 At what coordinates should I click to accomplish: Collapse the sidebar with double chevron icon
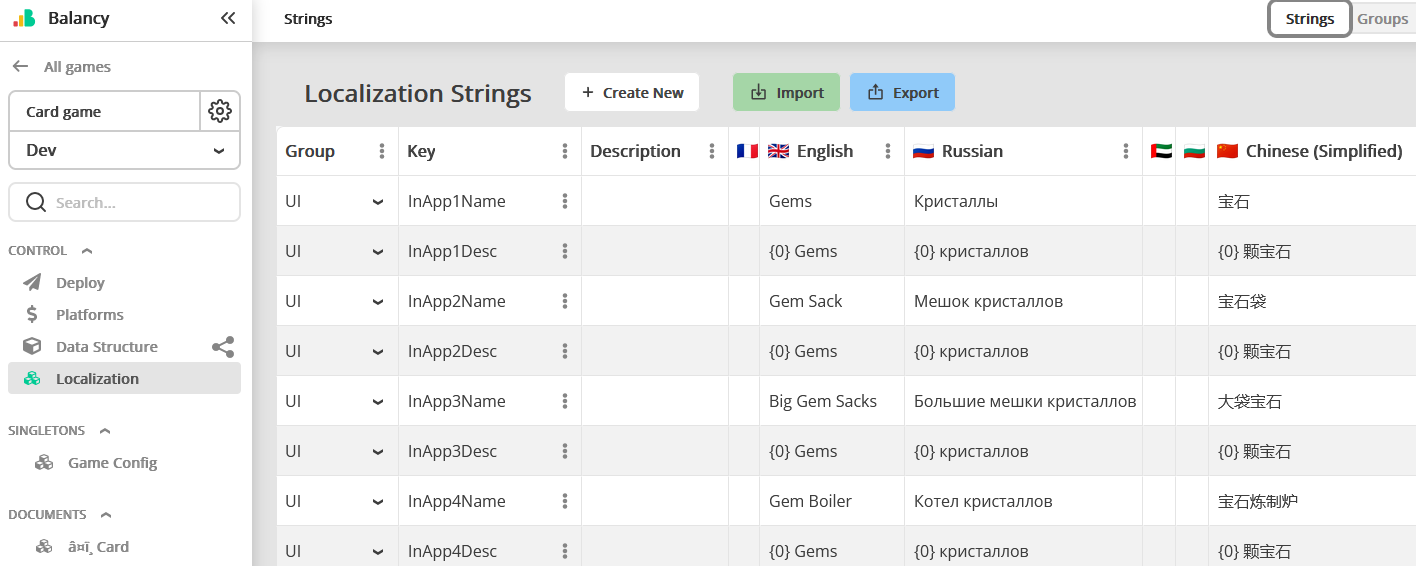(228, 18)
